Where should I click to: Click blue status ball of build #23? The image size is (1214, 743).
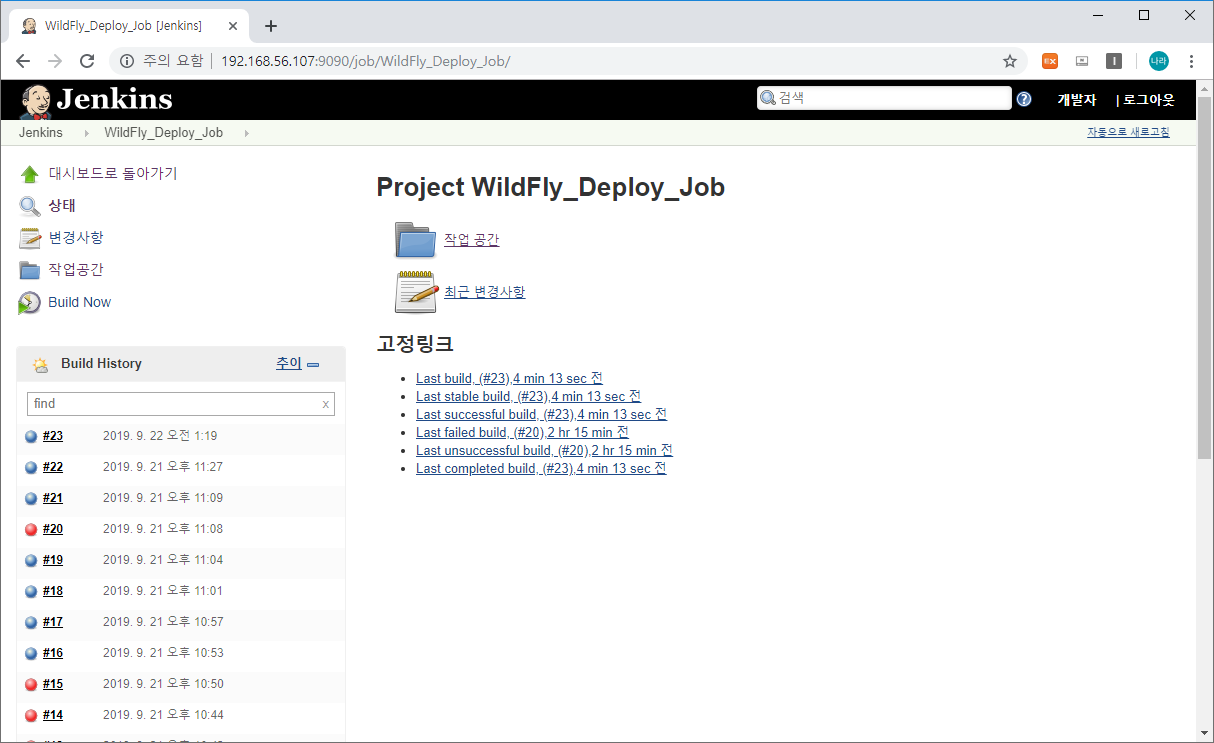[x=31, y=436]
